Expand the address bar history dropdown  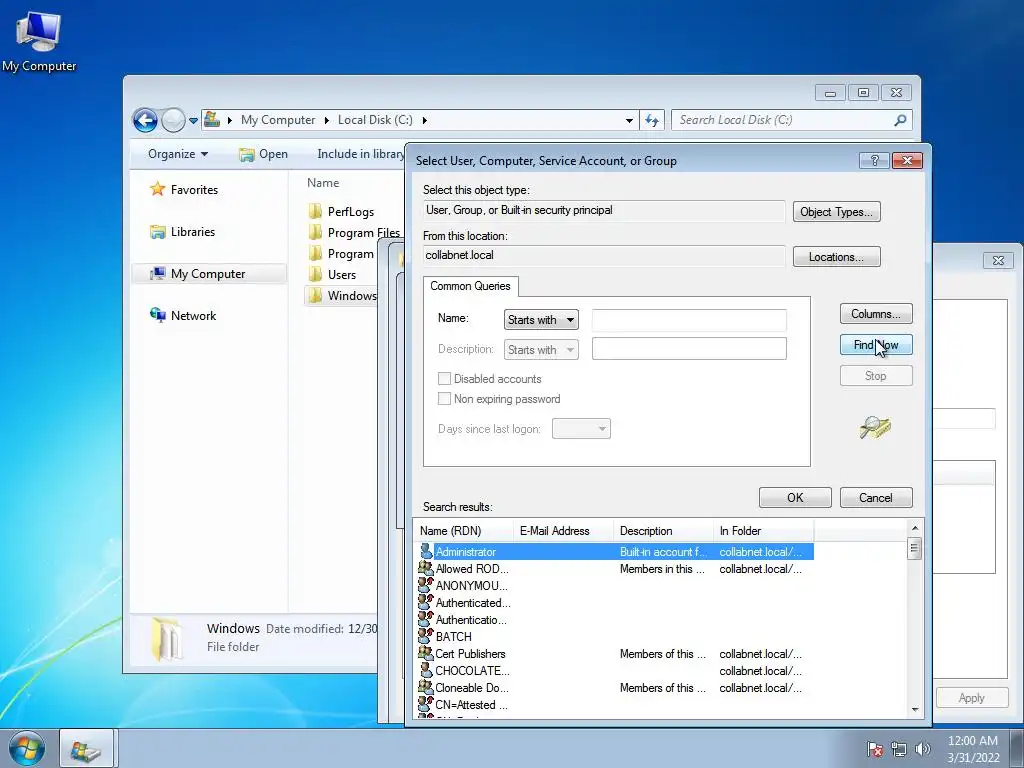click(x=629, y=120)
